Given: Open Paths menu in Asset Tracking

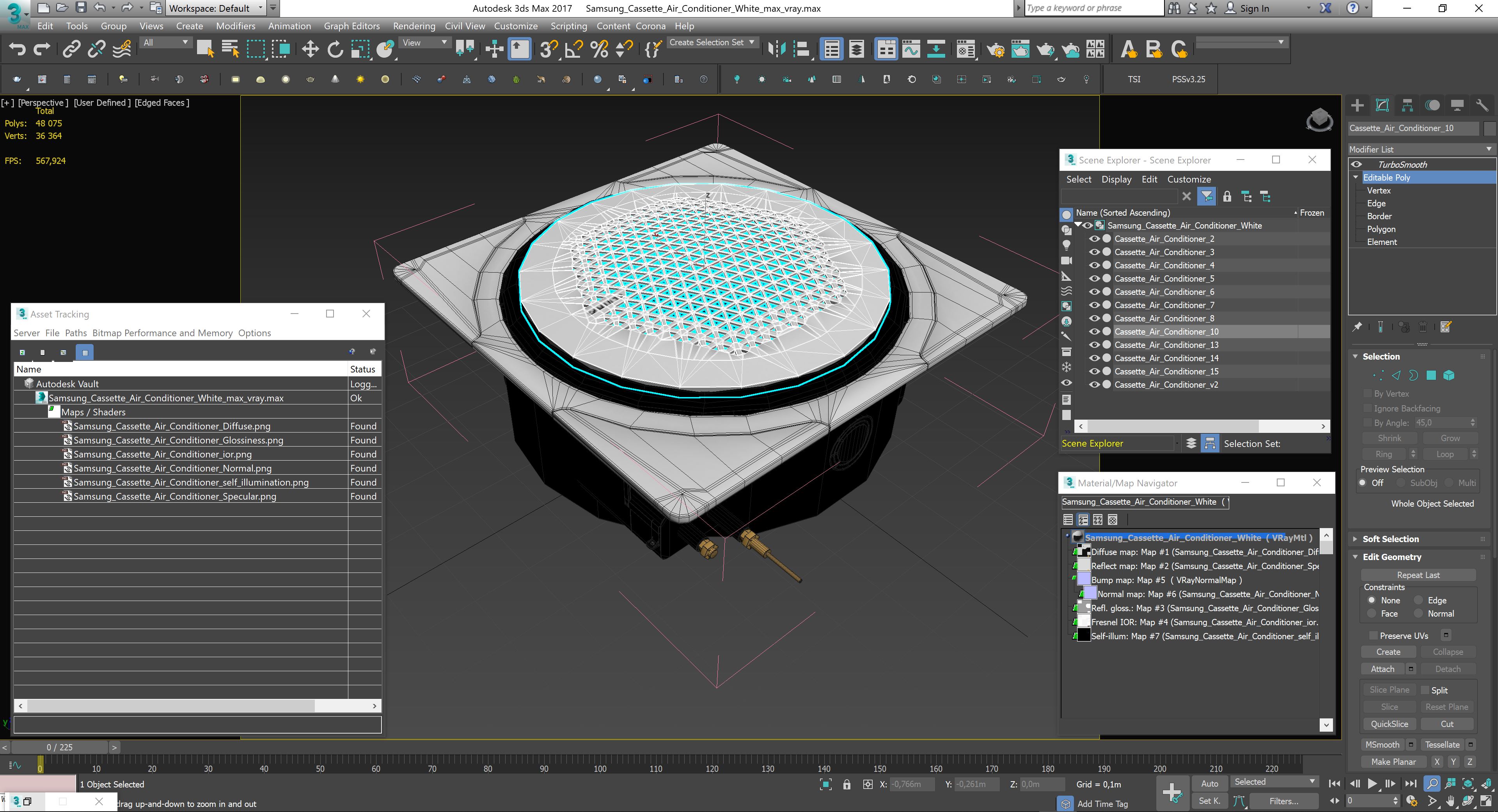Looking at the screenshot, I should click(76, 332).
